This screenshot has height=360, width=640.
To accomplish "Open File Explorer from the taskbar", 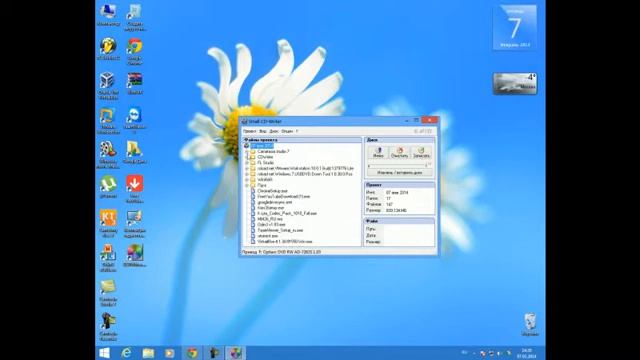I will coord(148,353).
